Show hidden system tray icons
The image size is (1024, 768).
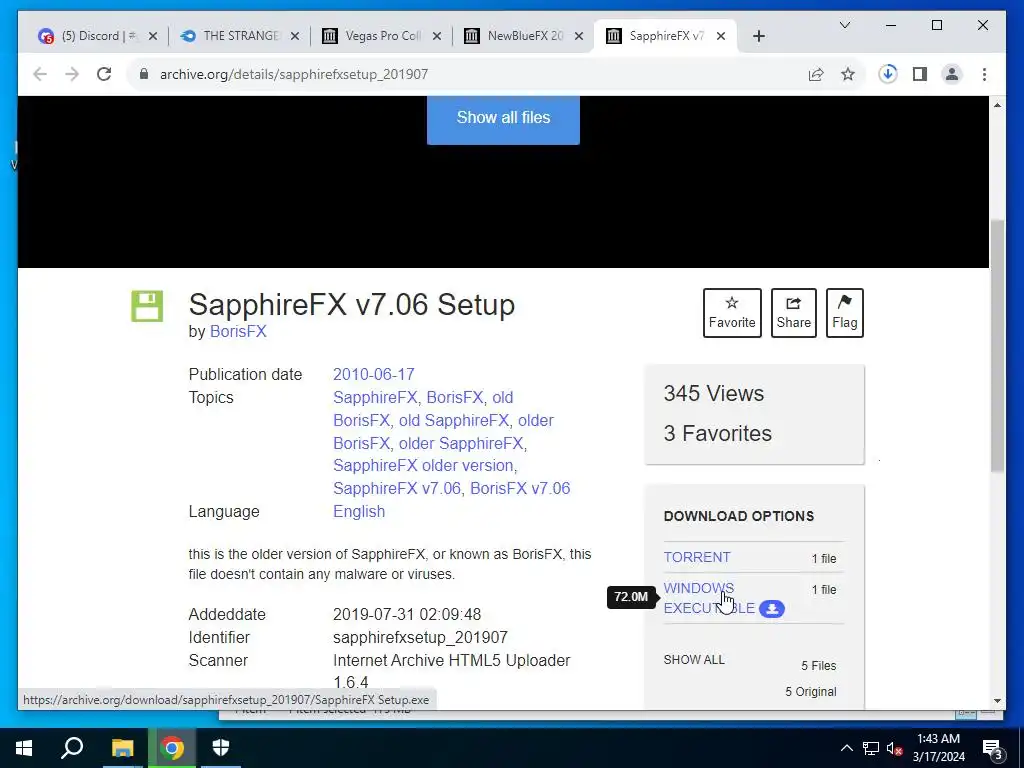tap(846, 748)
